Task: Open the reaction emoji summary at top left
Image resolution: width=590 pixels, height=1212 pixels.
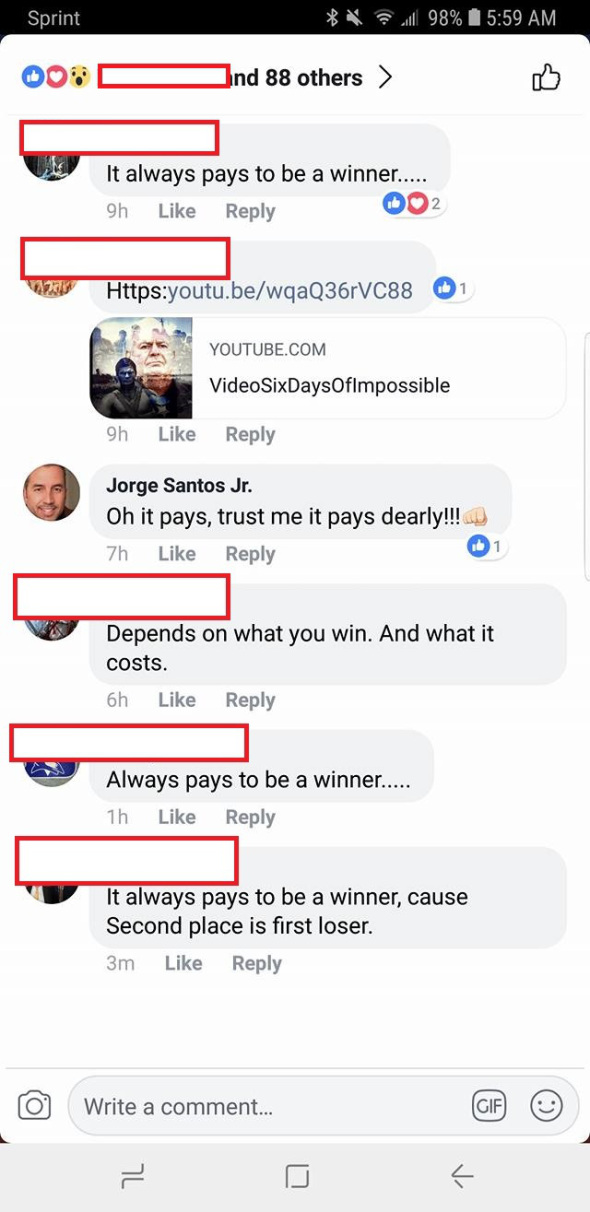Action: pos(56,77)
